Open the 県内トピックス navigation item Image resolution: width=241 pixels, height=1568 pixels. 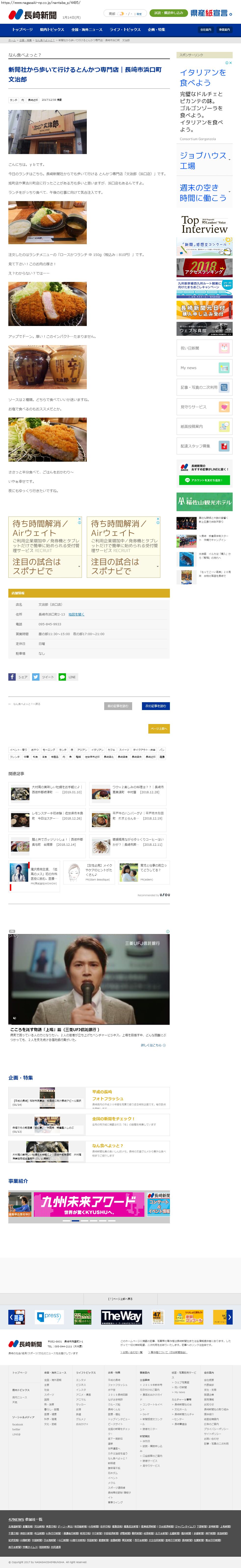pyautogui.click(x=52, y=30)
